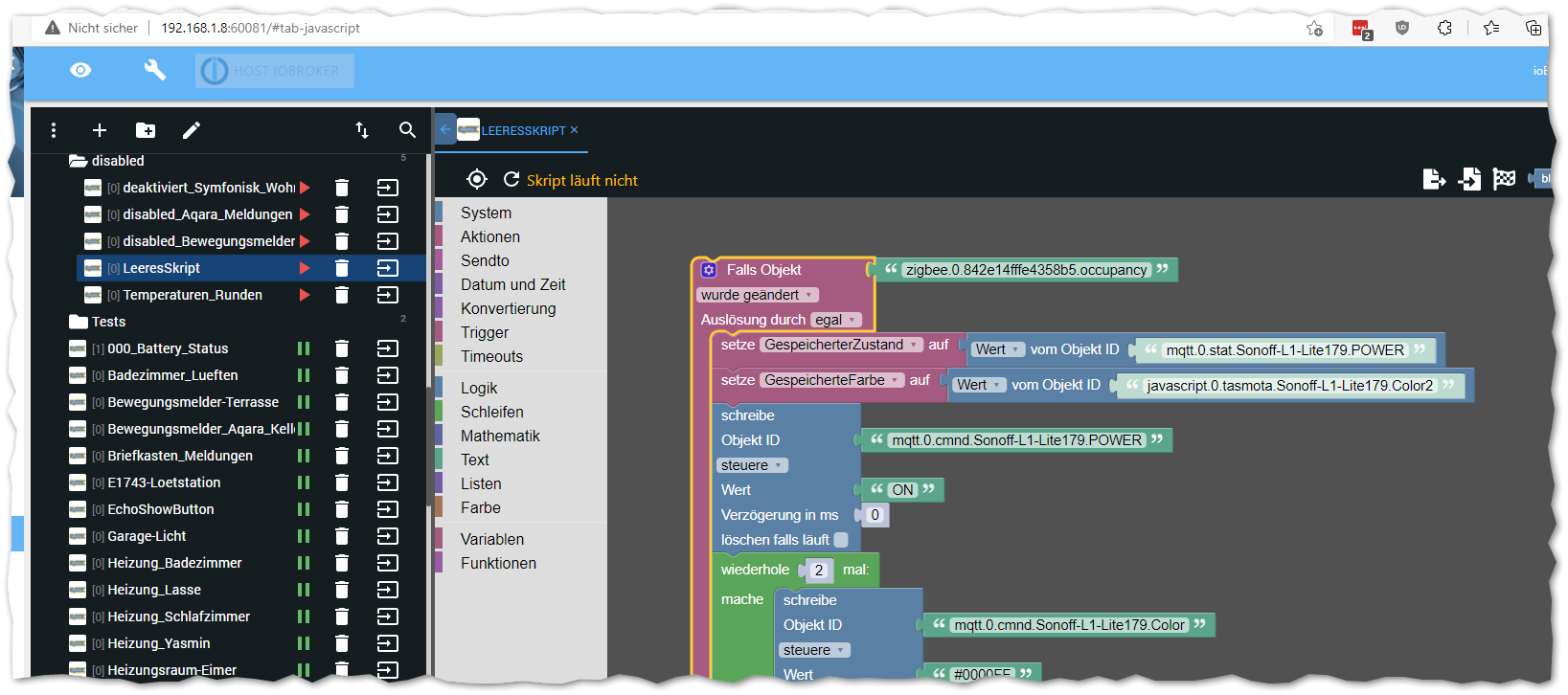Open first 'steuere' dropdown under schreibe
The width and height of the screenshot is (1568, 695).
tap(752, 465)
